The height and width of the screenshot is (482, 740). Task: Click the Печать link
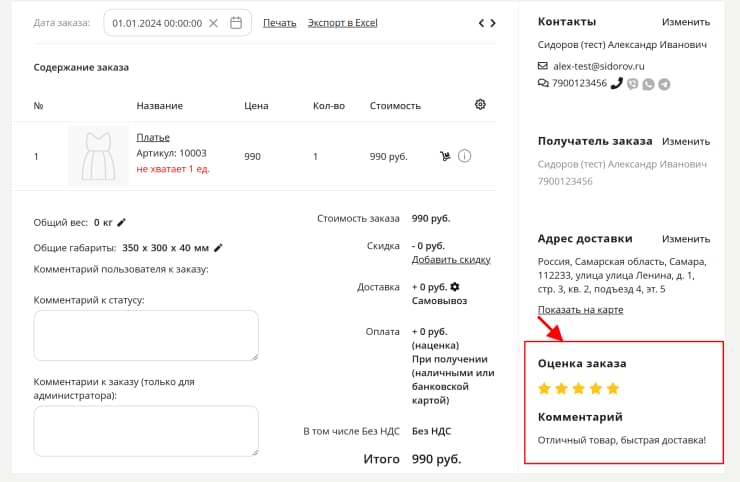click(x=279, y=23)
